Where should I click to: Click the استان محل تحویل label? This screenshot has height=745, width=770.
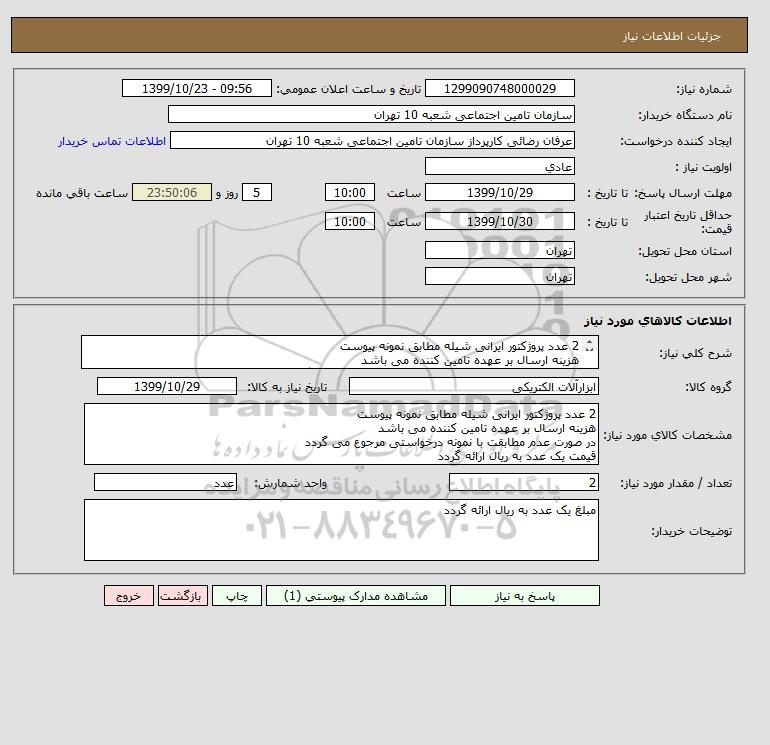pyautogui.click(x=685, y=251)
